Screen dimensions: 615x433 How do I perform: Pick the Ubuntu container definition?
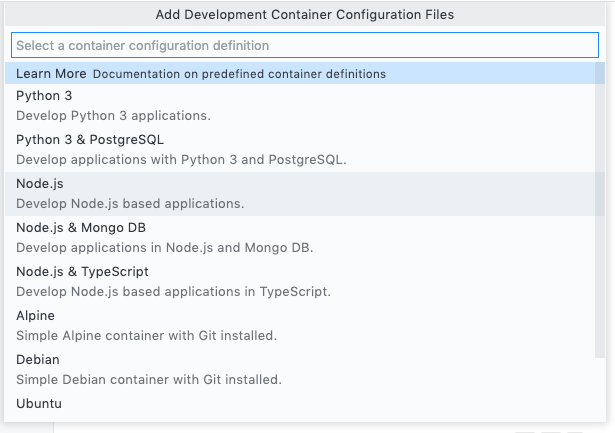(39, 404)
